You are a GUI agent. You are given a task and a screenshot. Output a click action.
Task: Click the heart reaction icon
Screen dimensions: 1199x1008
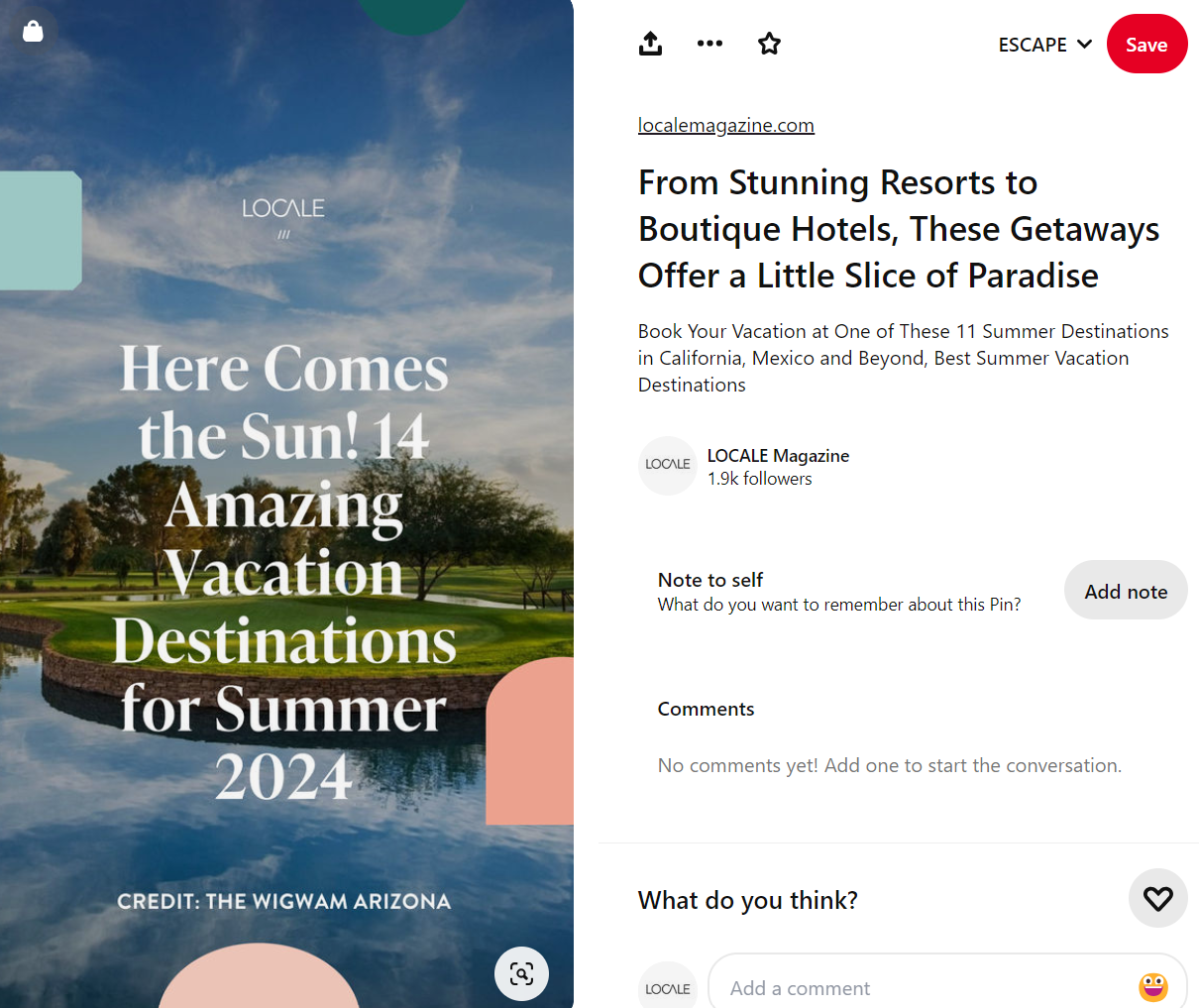click(x=1157, y=898)
